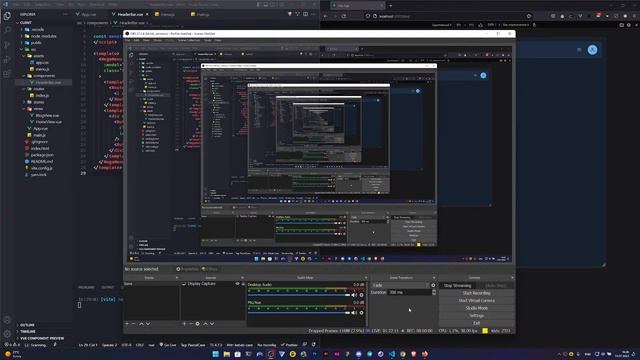This screenshot has height=360, width=640.
Task: Add a new scene with the plus icon in OBS
Action: 127,324
